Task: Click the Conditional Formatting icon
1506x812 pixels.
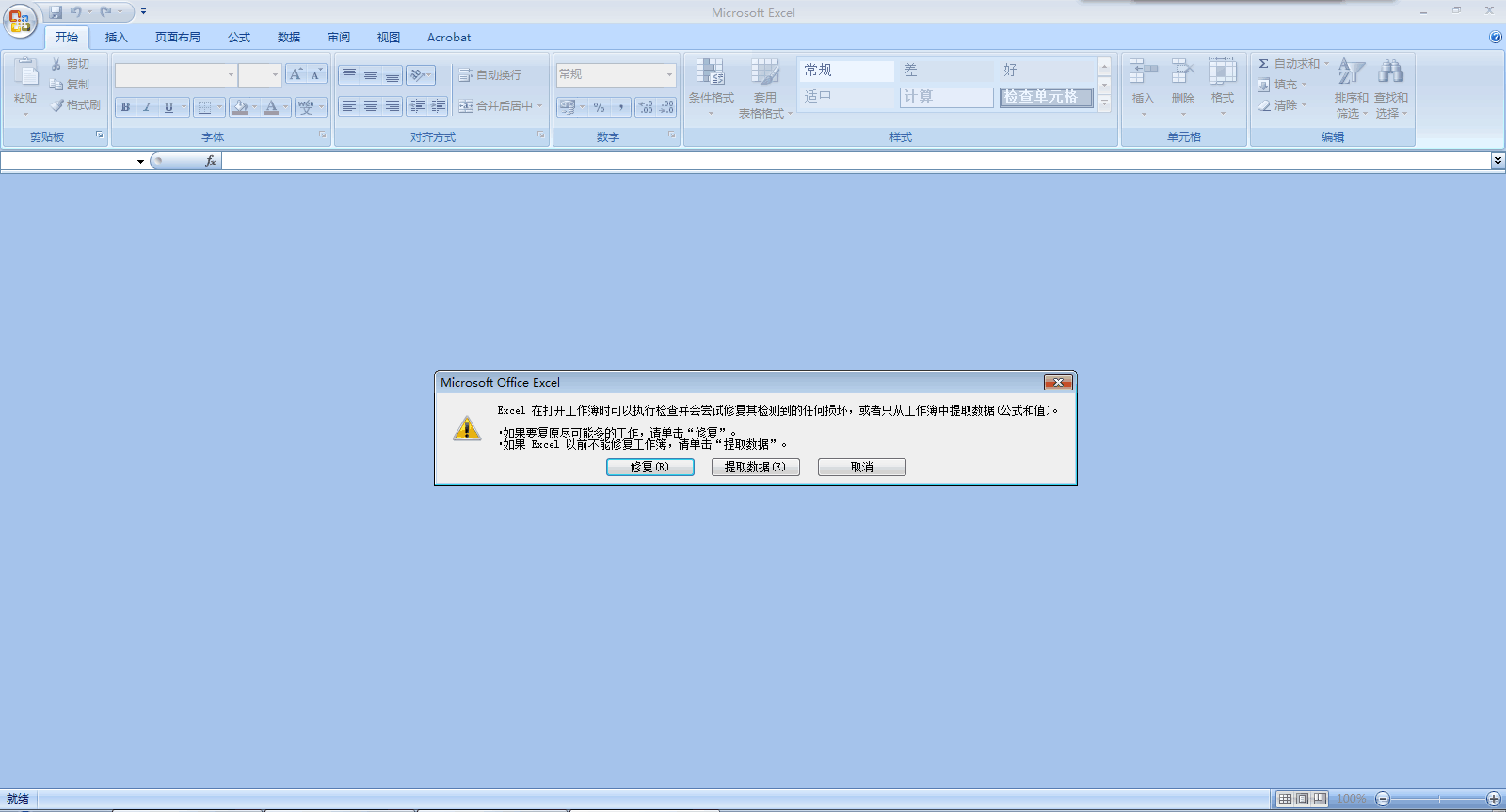Action: (x=711, y=72)
